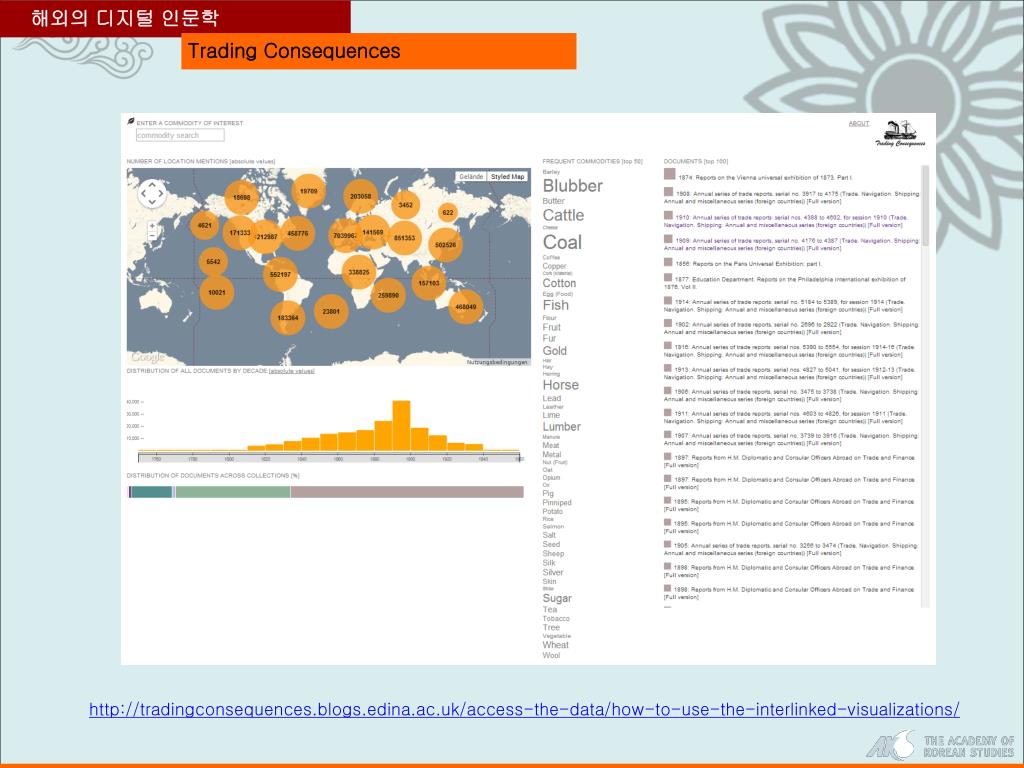The width and height of the screenshot is (1024, 768).
Task: Open the ABOUT link
Action: click(x=859, y=123)
